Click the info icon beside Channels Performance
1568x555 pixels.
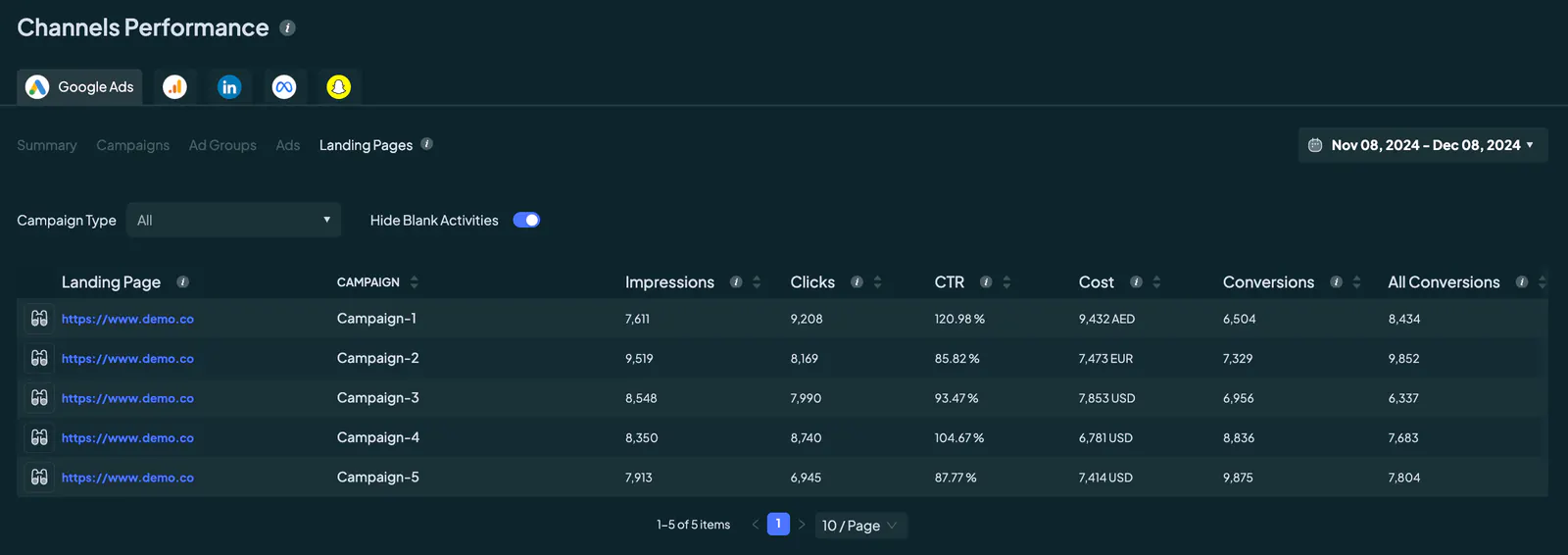pos(287,27)
